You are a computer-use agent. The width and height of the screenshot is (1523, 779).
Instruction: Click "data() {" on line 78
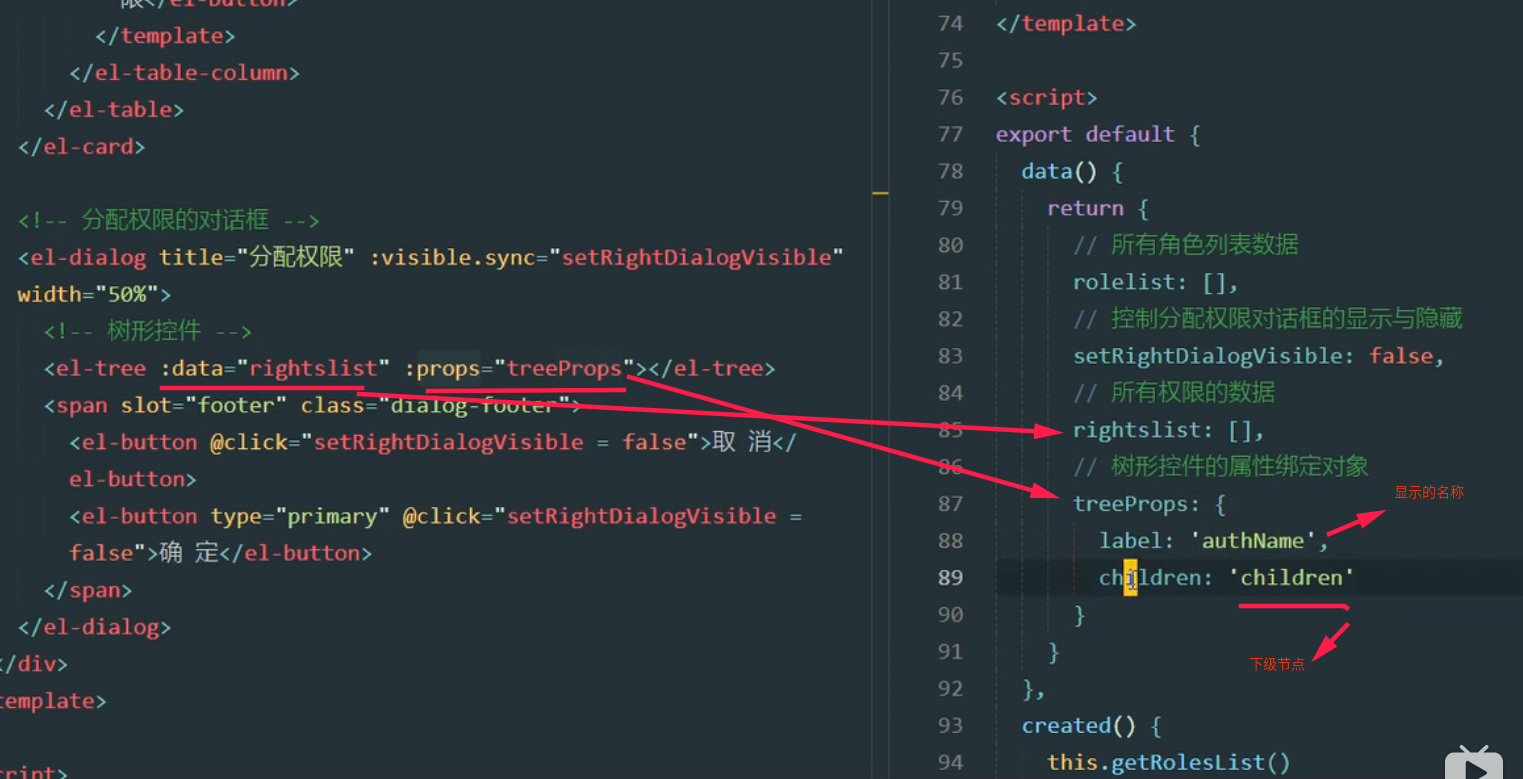point(1073,171)
